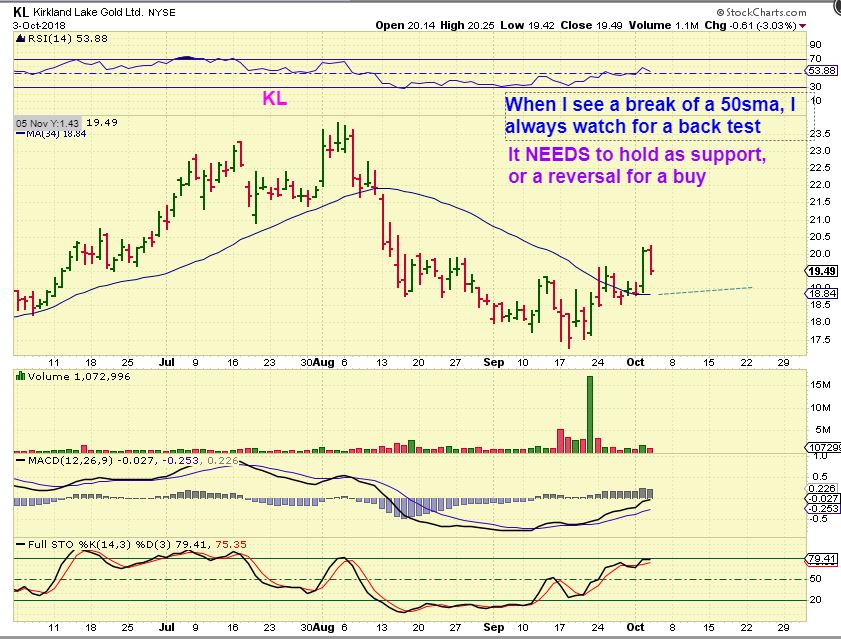
Task: Click the Oct label on price axis
Action: (x=635, y=362)
